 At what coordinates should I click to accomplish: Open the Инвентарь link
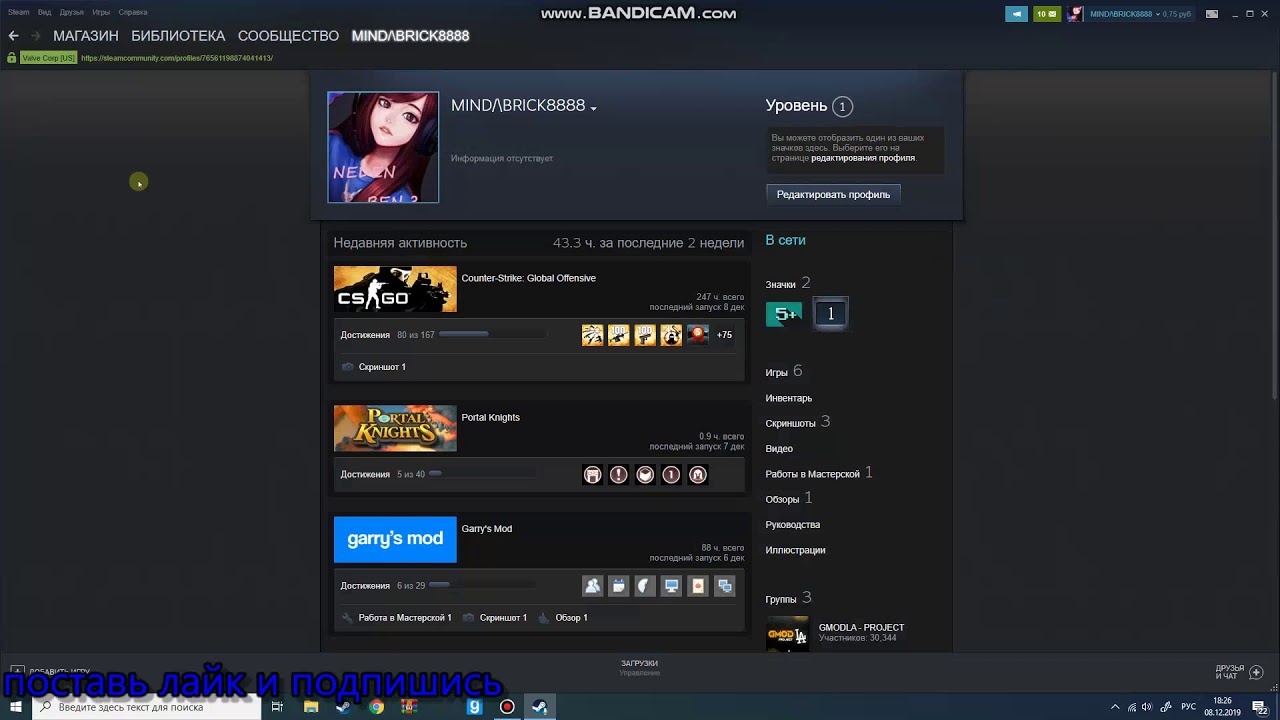point(788,398)
